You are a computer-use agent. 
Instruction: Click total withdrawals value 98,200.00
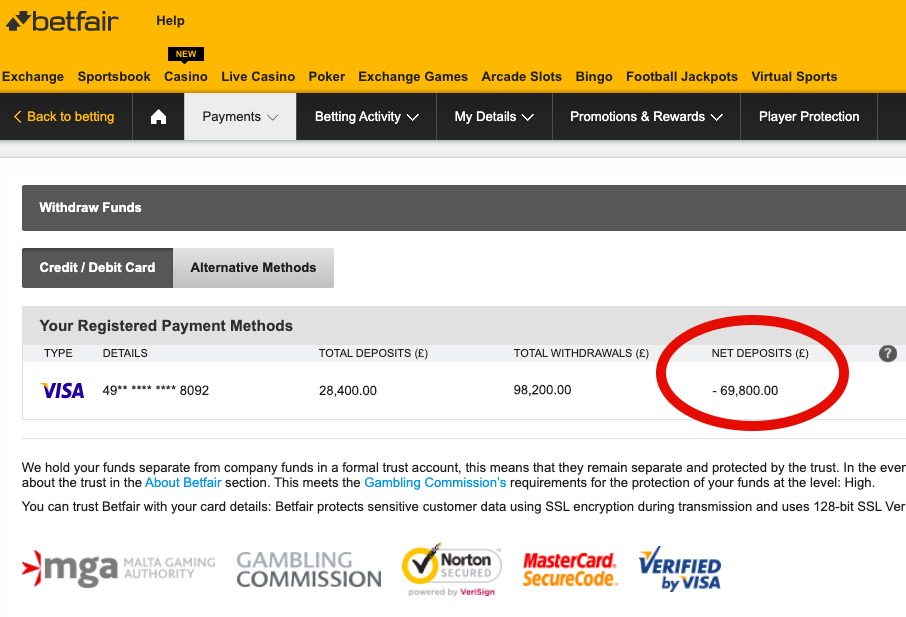[x=543, y=390]
